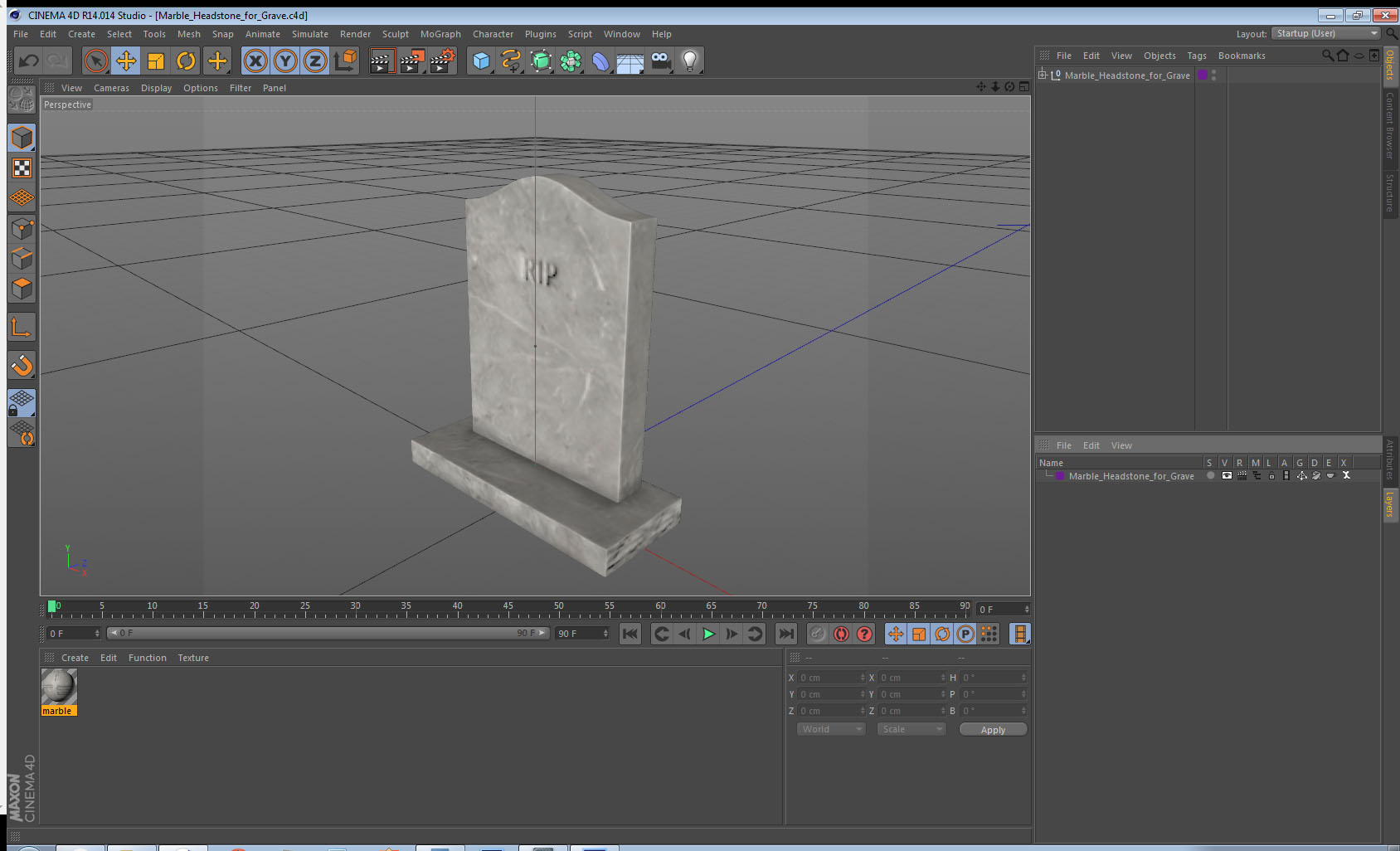Open the NURBS generator icon

pos(541,61)
